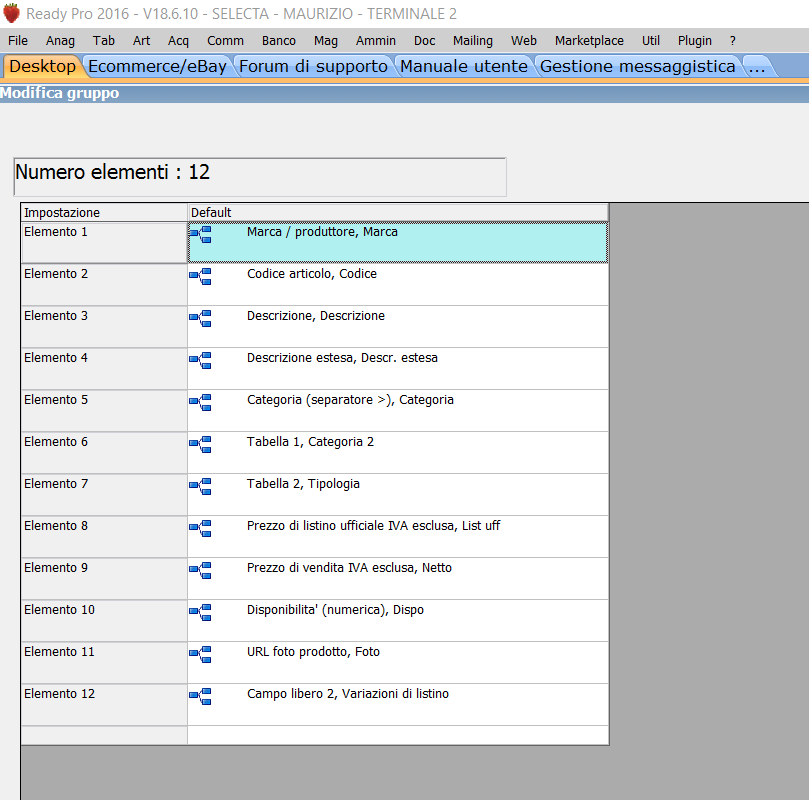The height and width of the screenshot is (800, 809).
Task: Select 'URL foto prodotto, Foto' cell
Action: click(398, 663)
